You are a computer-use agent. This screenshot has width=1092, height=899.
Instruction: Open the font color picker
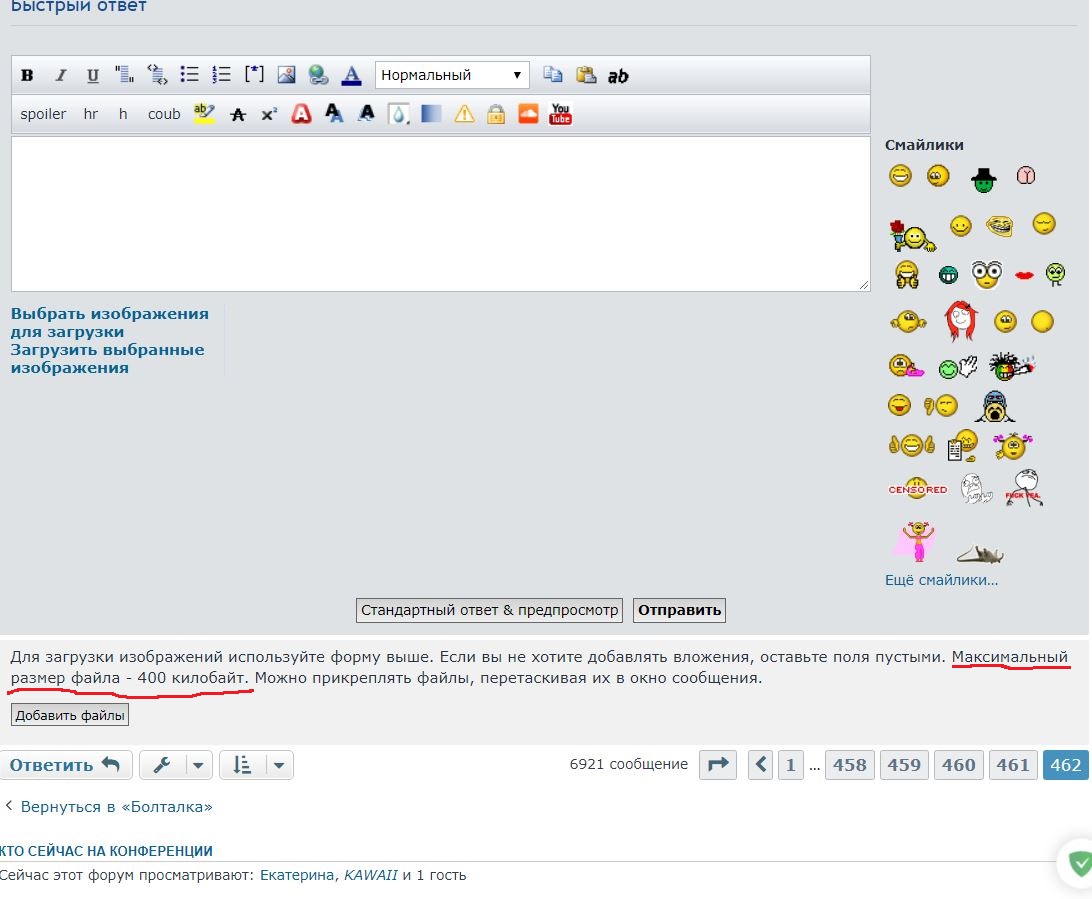click(x=351, y=75)
